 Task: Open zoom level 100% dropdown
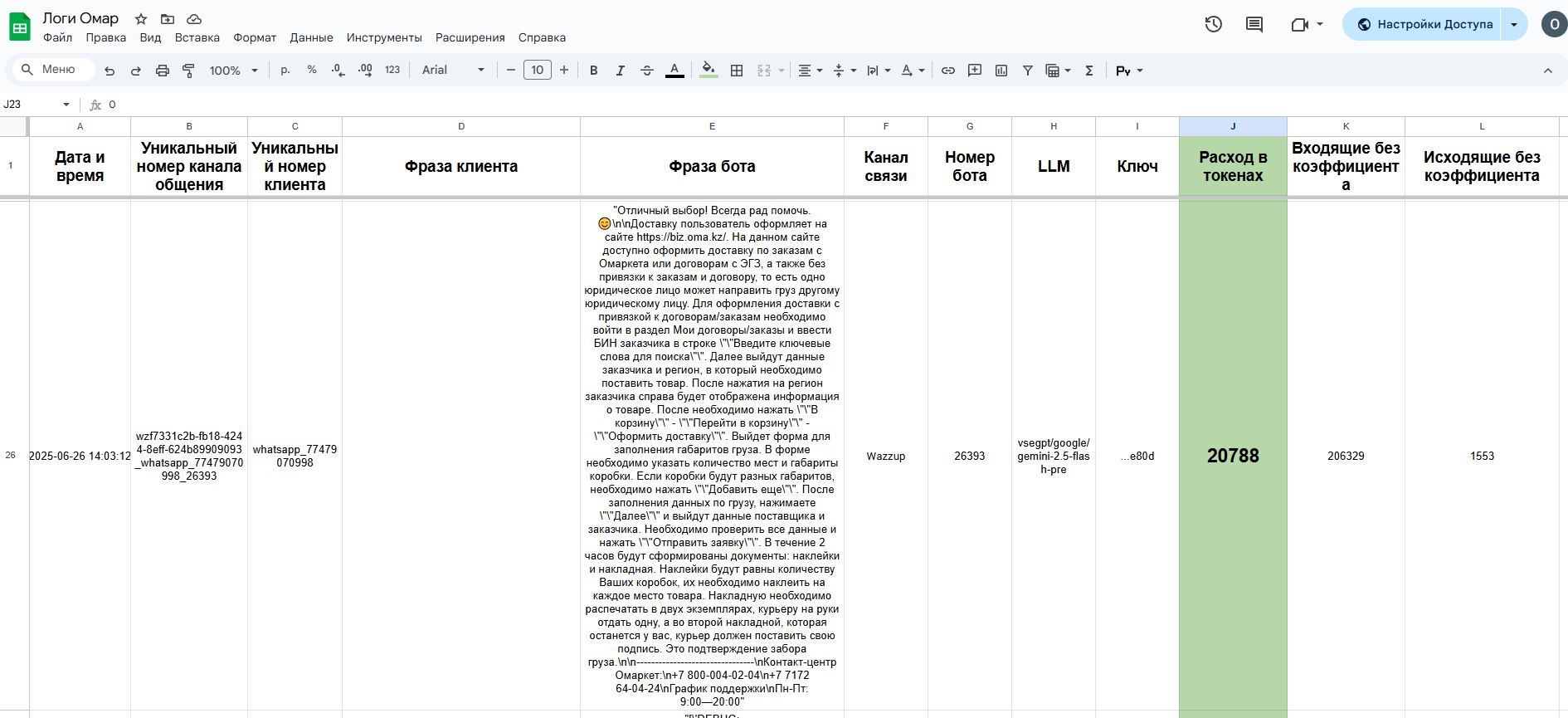(233, 71)
